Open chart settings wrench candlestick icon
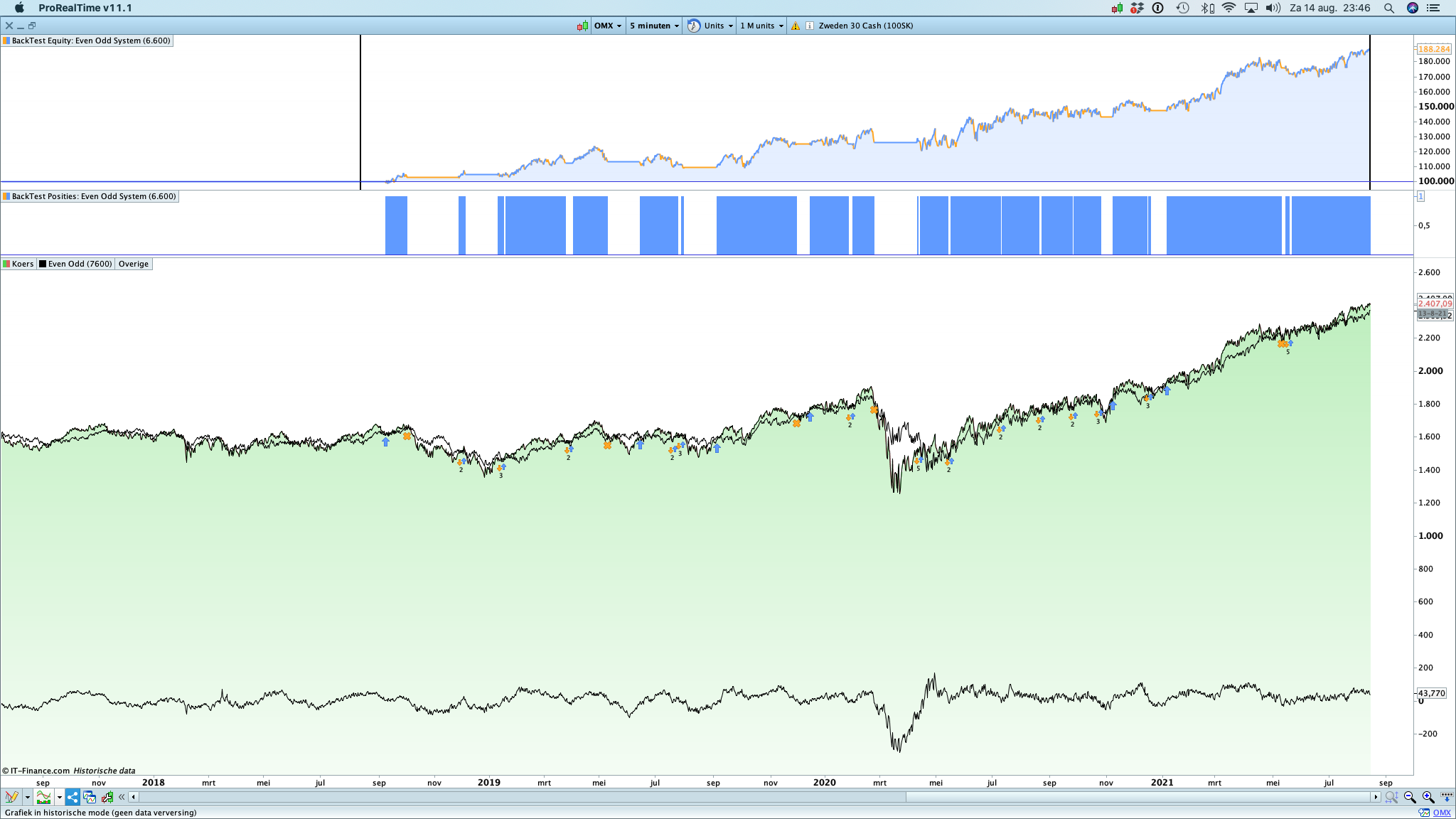The image size is (1456, 819). tap(107, 797)
